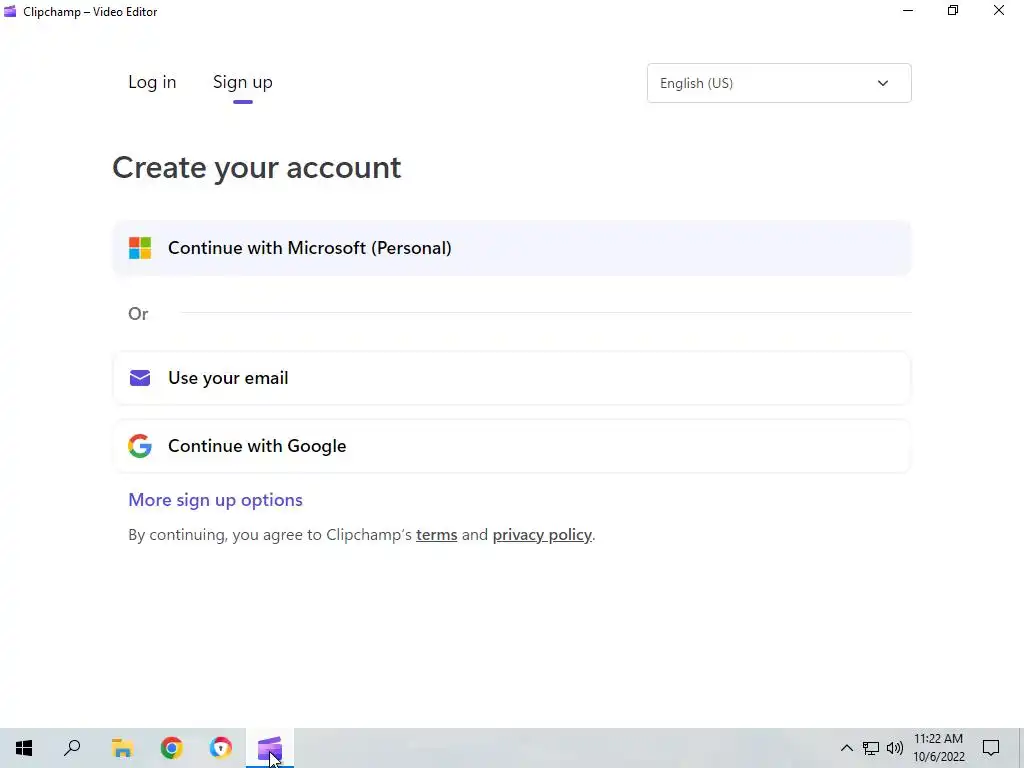
Task: Open taskbar search magnifier
Action: tap(72, 748)
